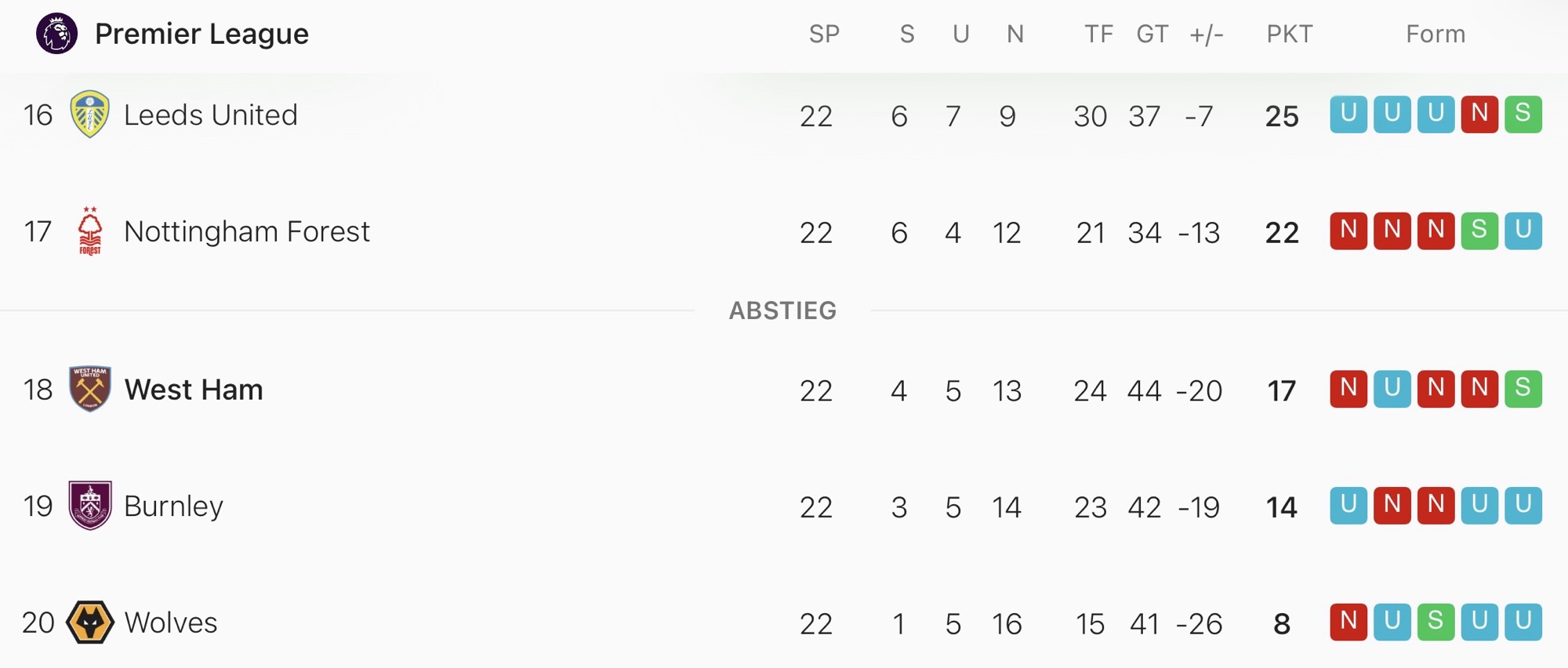The height and width of the screenshot is (668, 1568).
Task: Click Wolves' points value 8
Action: point(1282,624)
